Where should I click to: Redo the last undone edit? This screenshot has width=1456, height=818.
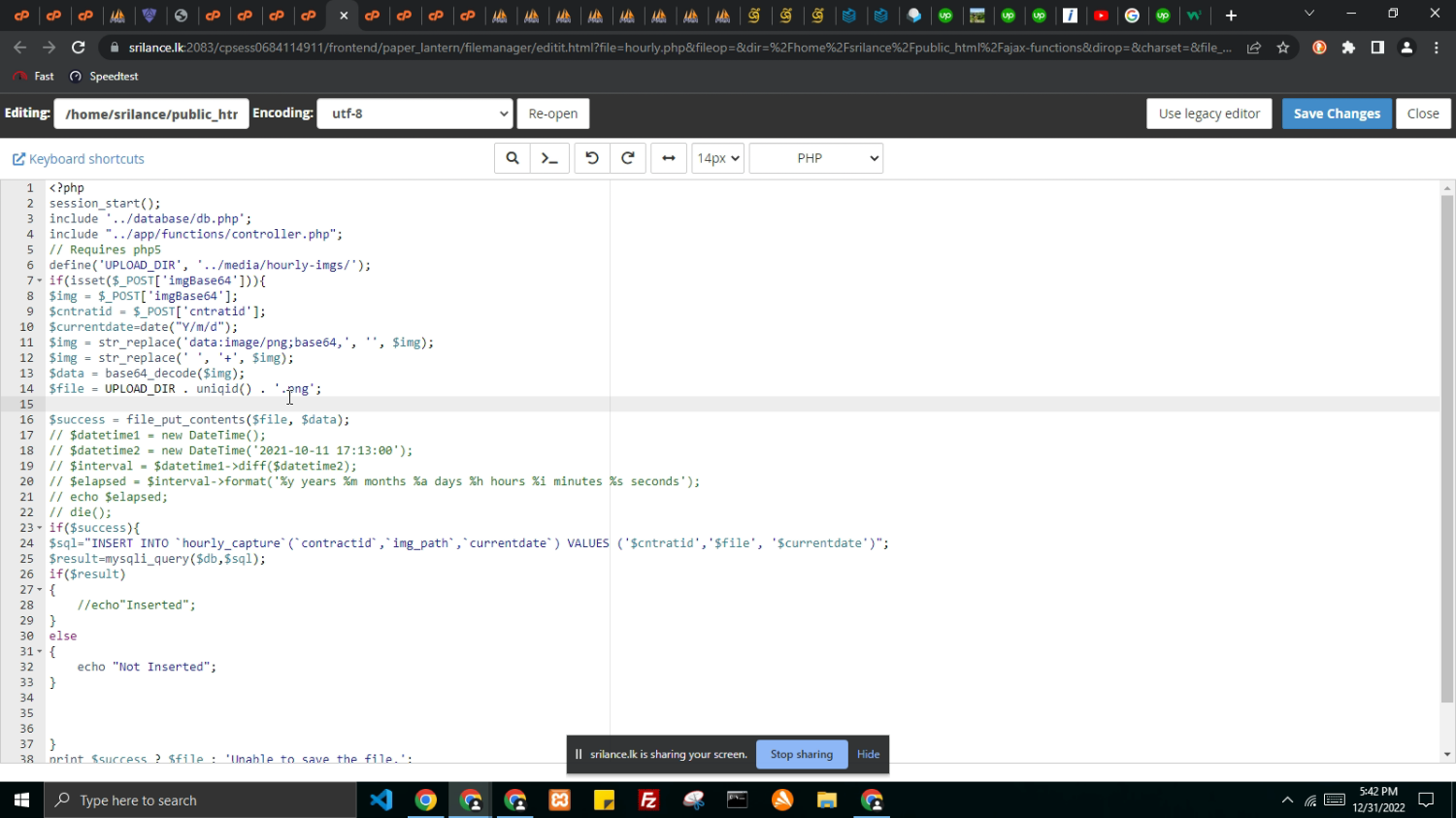(628, 158)
